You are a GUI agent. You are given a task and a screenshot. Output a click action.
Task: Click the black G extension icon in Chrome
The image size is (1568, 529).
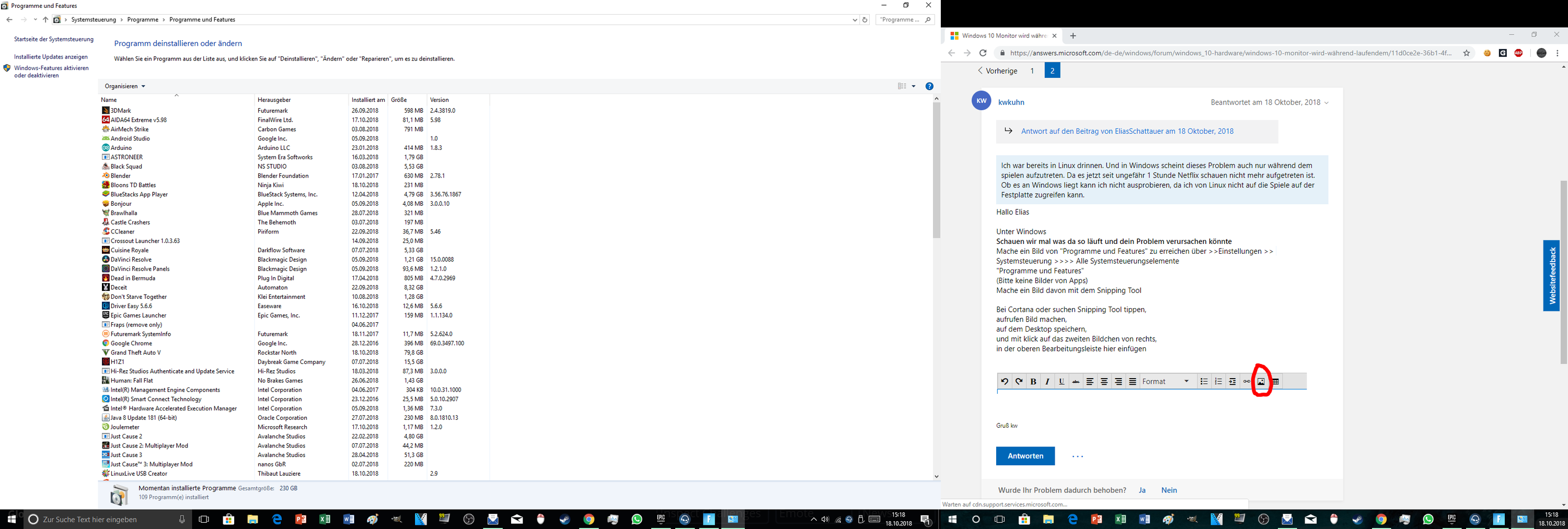(x=1503, y=53)
